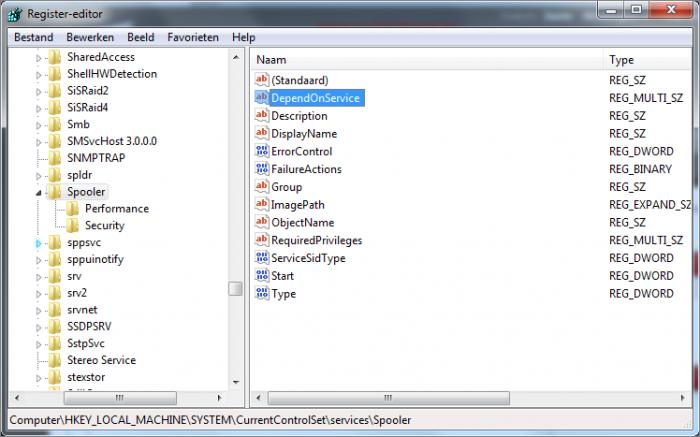
Task: Collapse the Spooler tree node
Action: pos(38,193)
